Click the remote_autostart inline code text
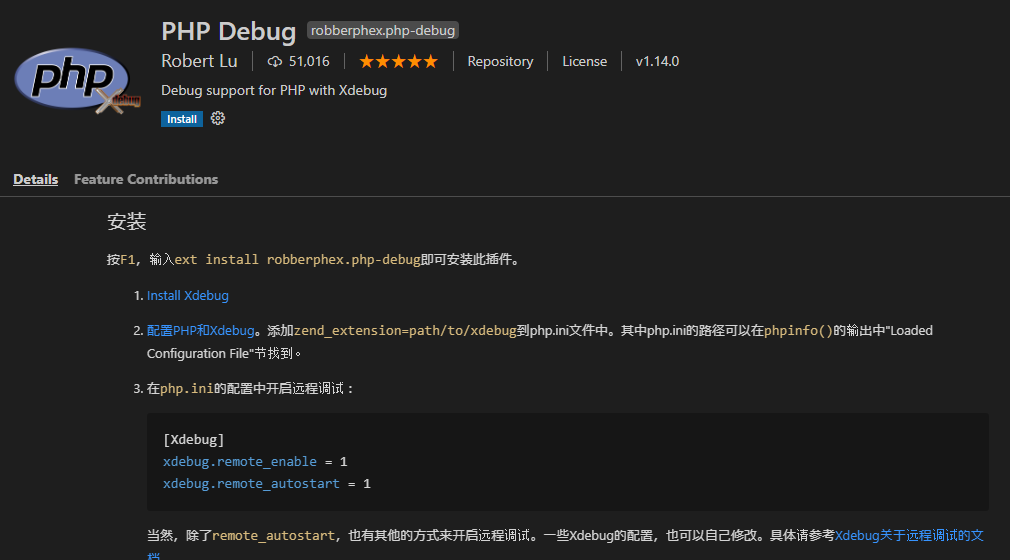This screenshot has height=560, width=1010. pos(273,536)
